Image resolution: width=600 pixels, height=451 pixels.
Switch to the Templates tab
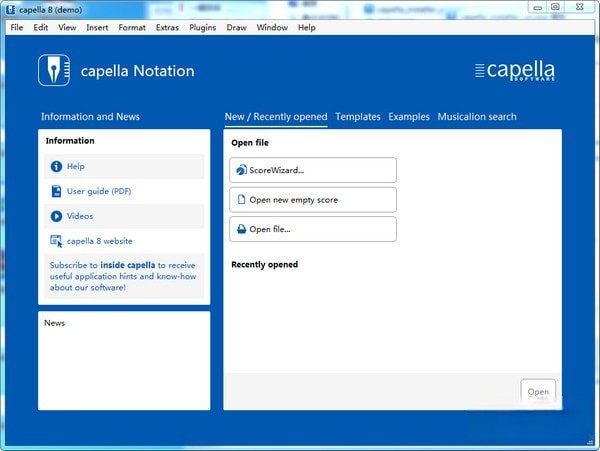tap(357, 117)
